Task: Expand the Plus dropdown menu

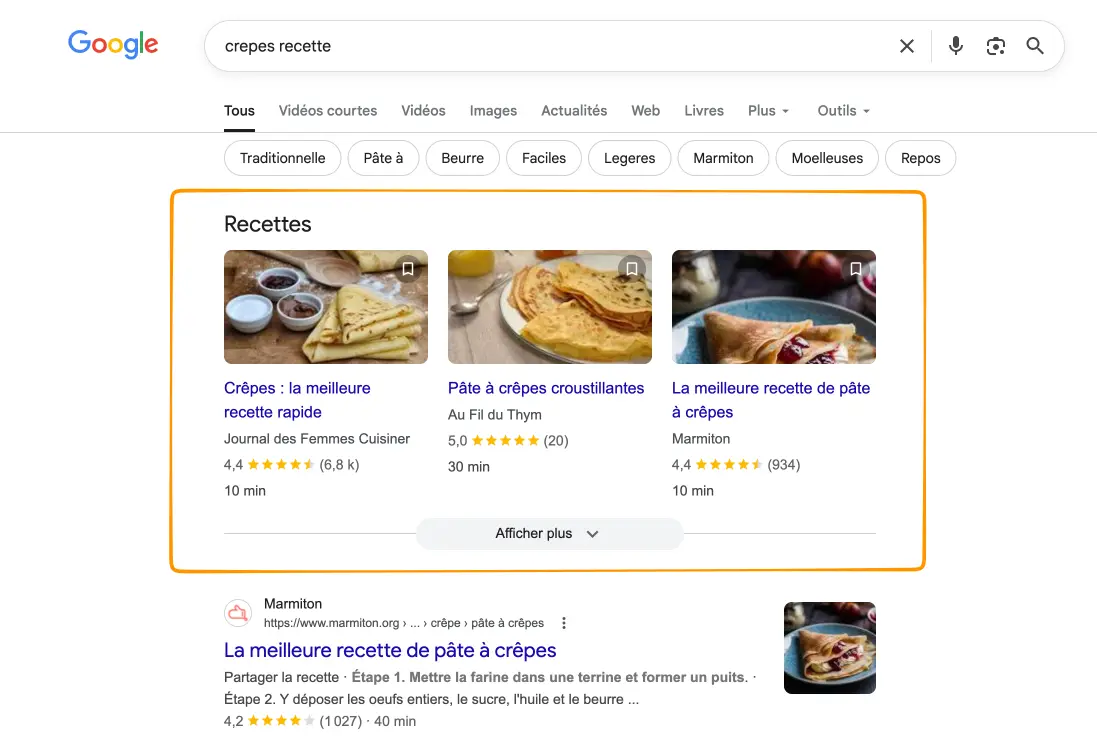Action: 768,110
